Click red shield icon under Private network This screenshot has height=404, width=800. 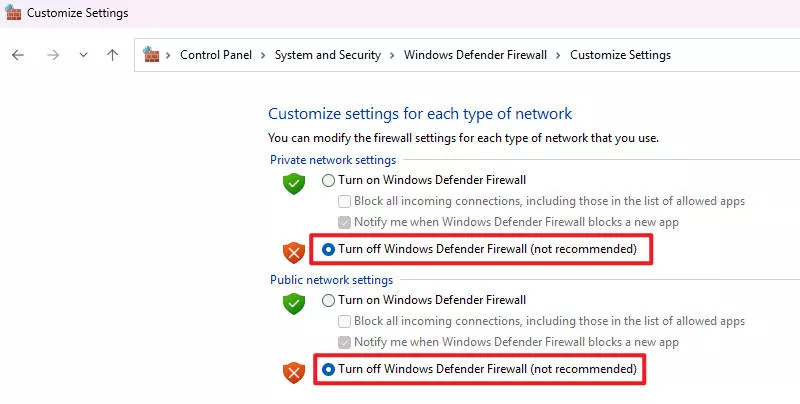point(293,251)
